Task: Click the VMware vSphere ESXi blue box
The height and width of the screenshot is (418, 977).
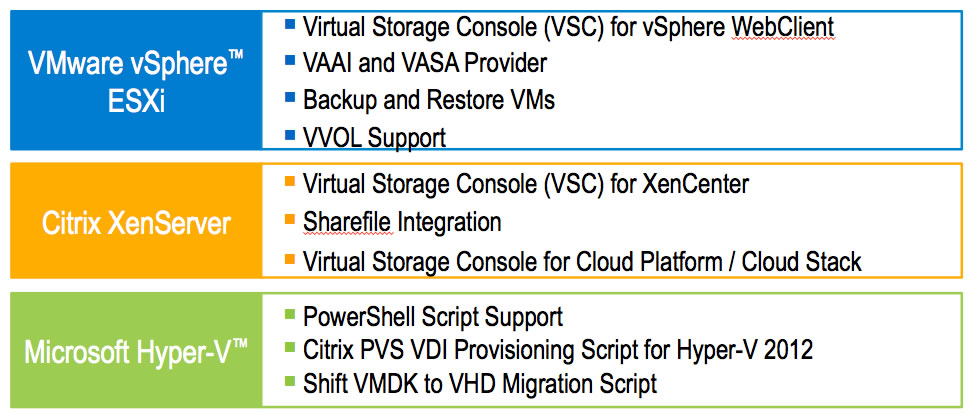Action: 136,80
